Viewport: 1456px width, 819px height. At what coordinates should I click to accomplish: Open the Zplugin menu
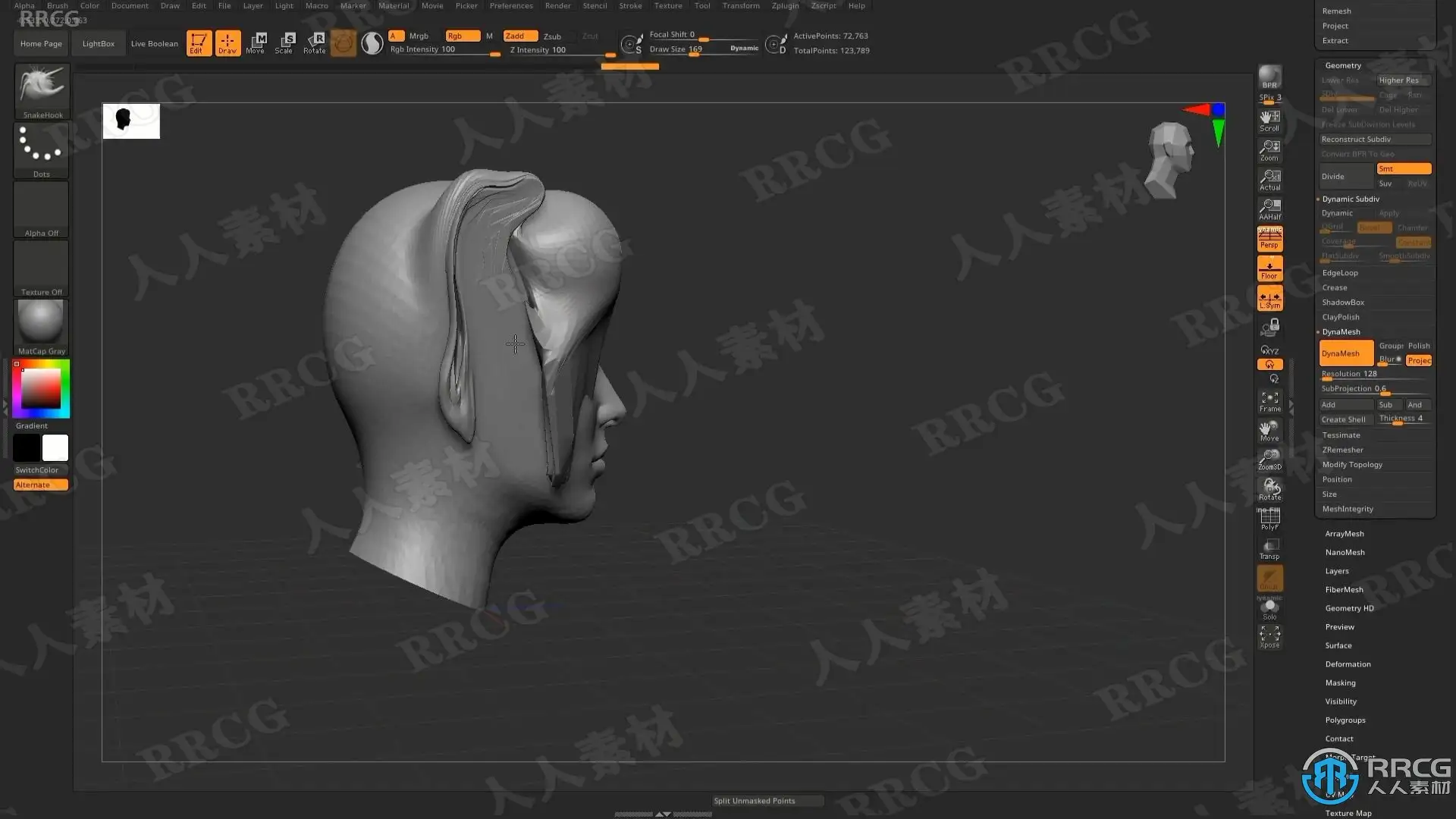click(785, 5)
